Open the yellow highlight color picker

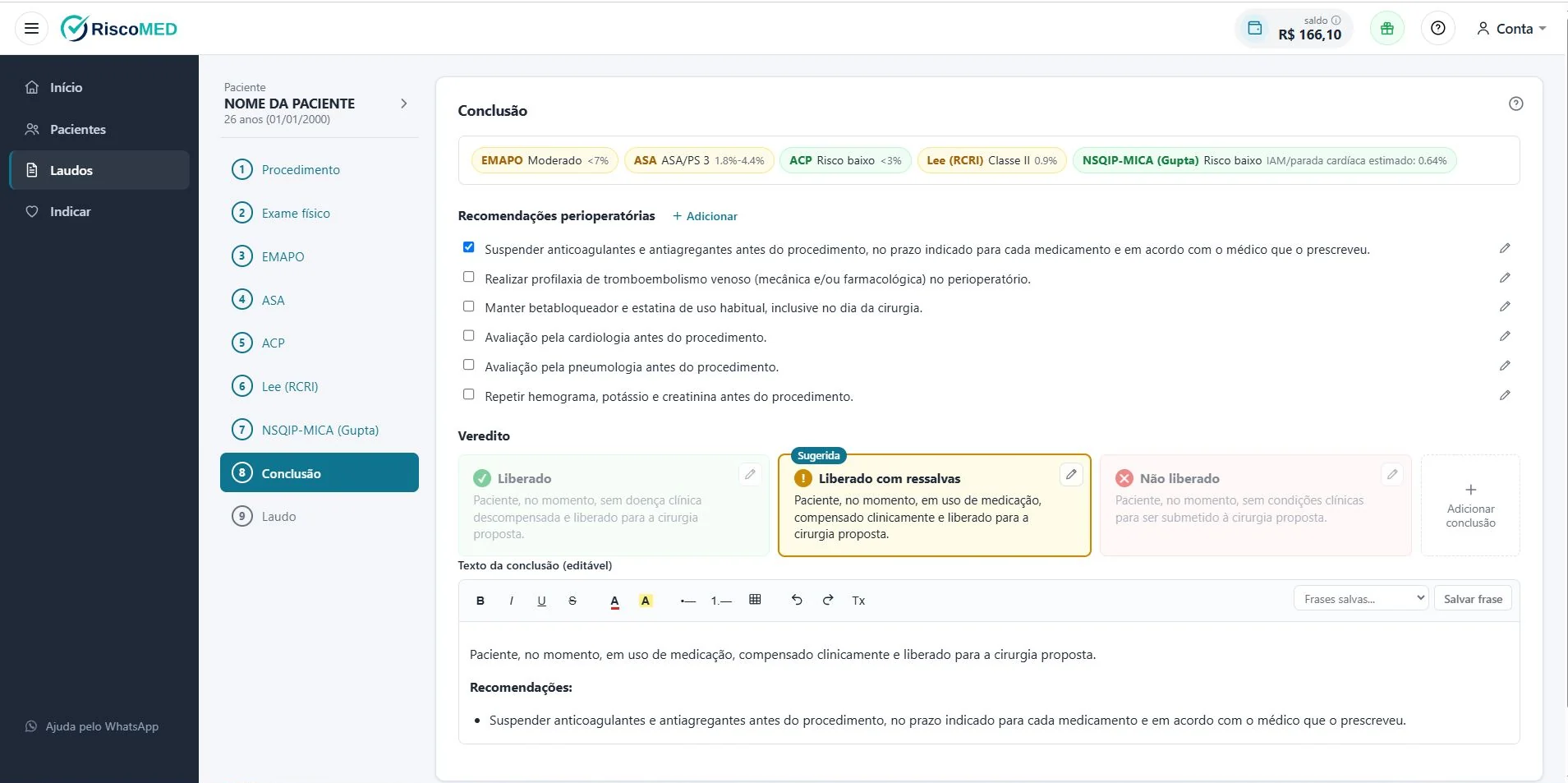pyautogui.click(x=646, y=601)
